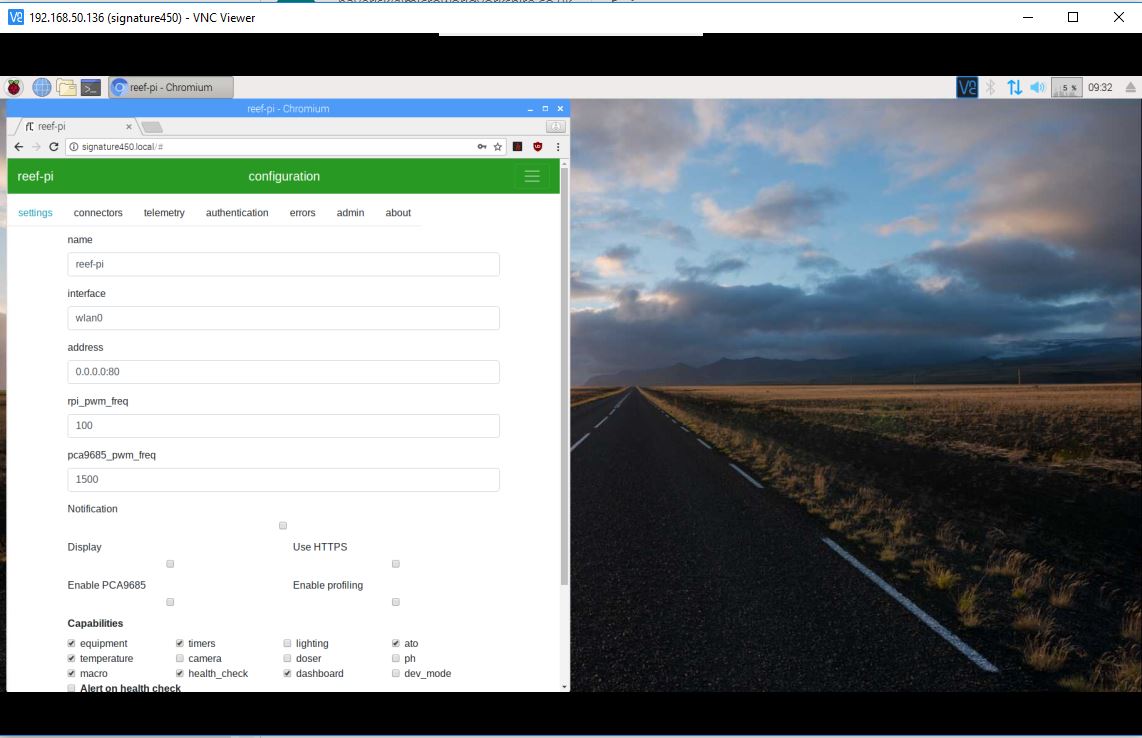Click the reef-pi brand link

pos(36,176)
